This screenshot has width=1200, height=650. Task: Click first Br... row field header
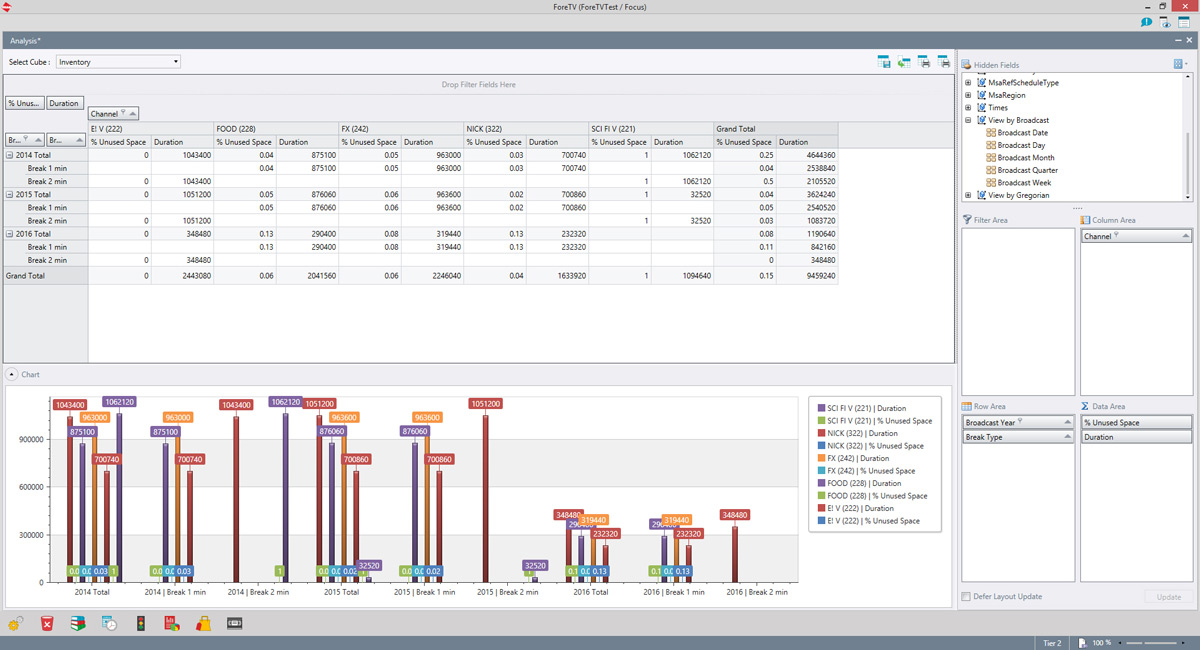25,141
